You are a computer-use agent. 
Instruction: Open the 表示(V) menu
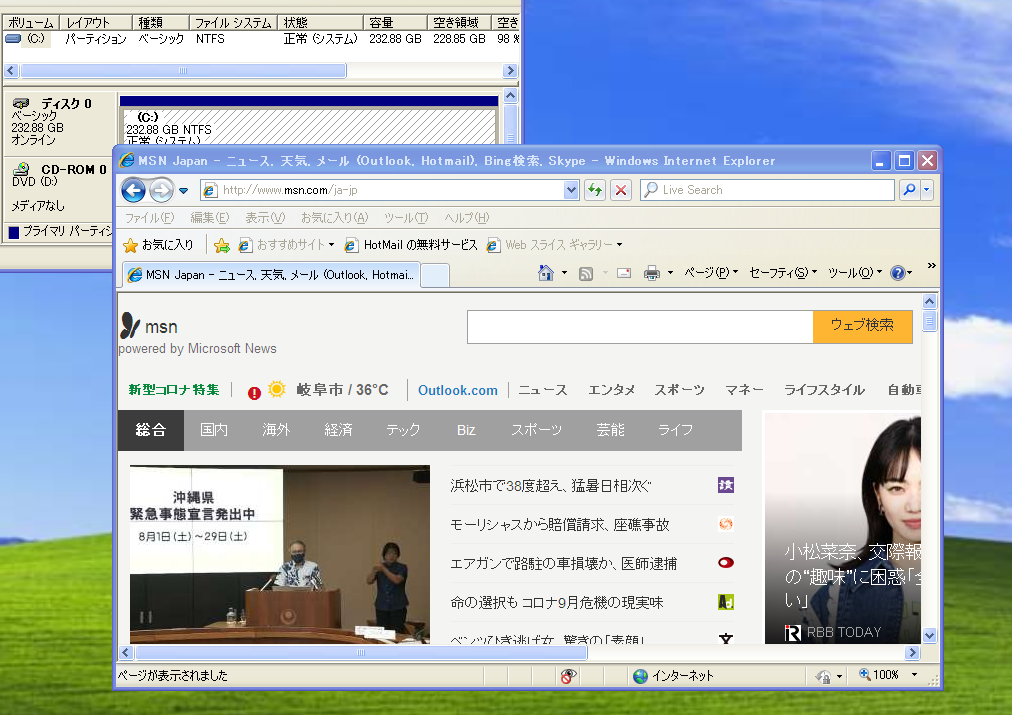tap(265, 217)
